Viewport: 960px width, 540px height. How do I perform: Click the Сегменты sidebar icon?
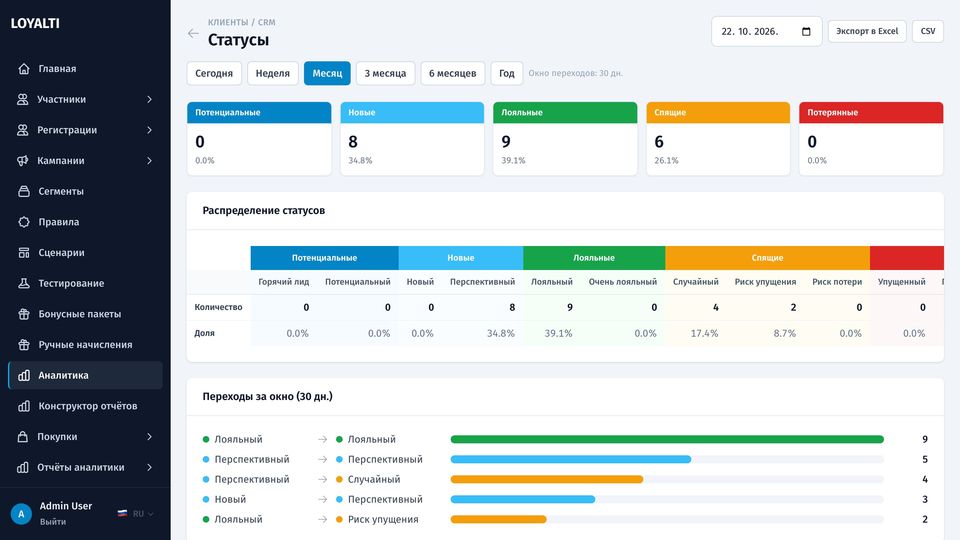23,191
